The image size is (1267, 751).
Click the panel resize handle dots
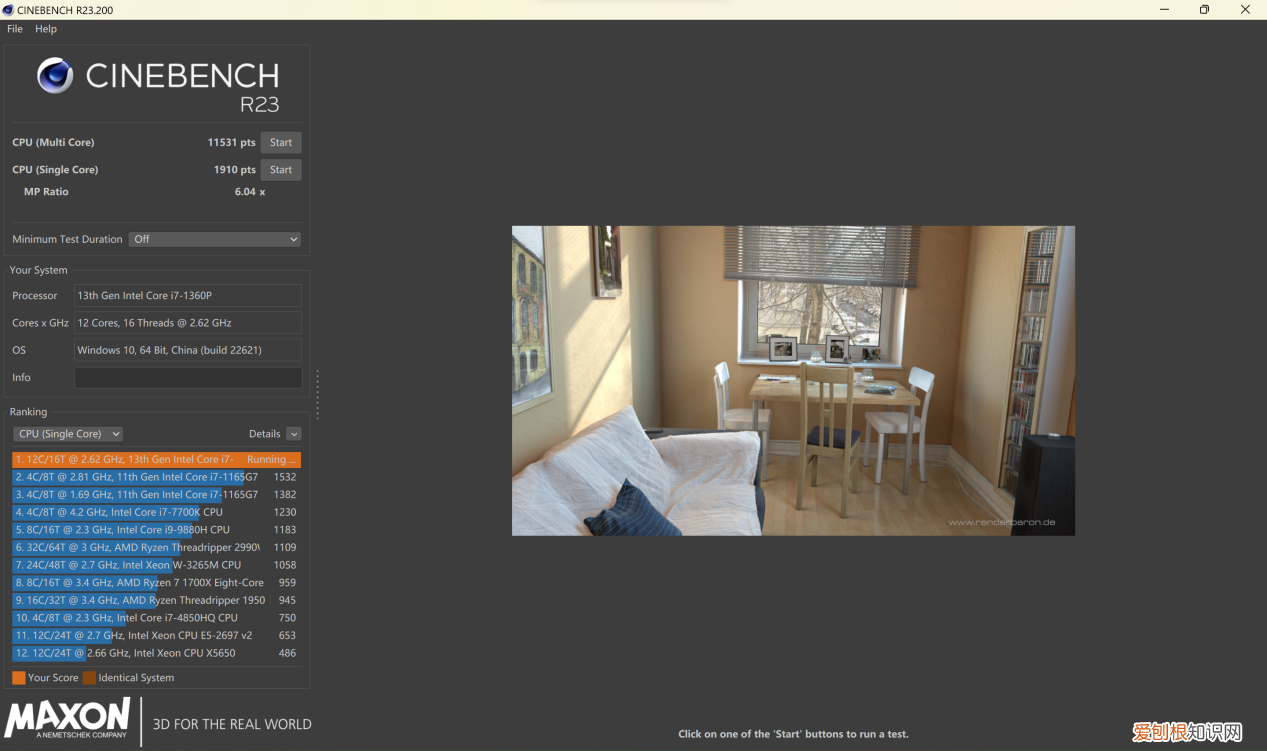(318, 395)
